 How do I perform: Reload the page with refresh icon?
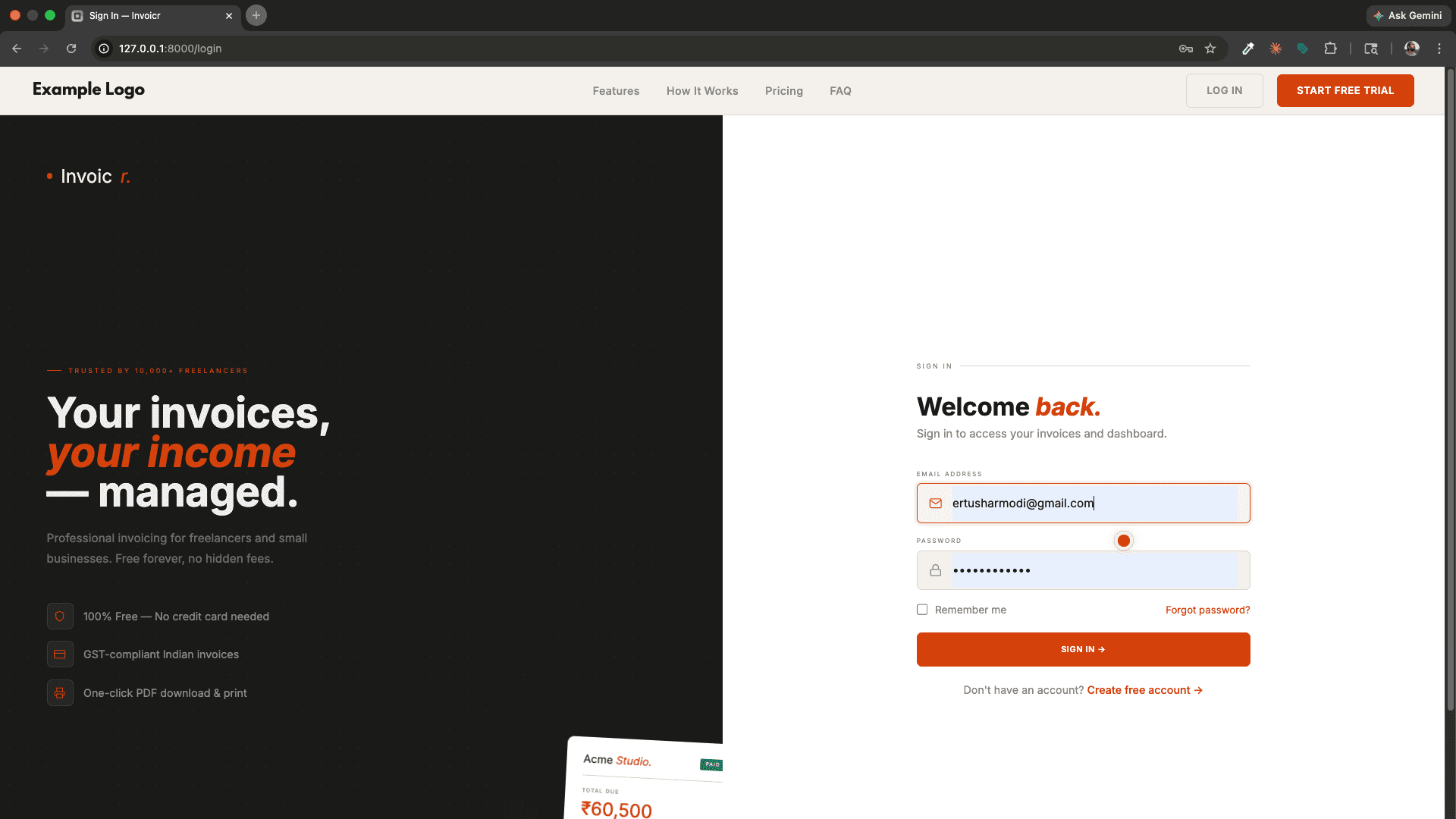71,49
